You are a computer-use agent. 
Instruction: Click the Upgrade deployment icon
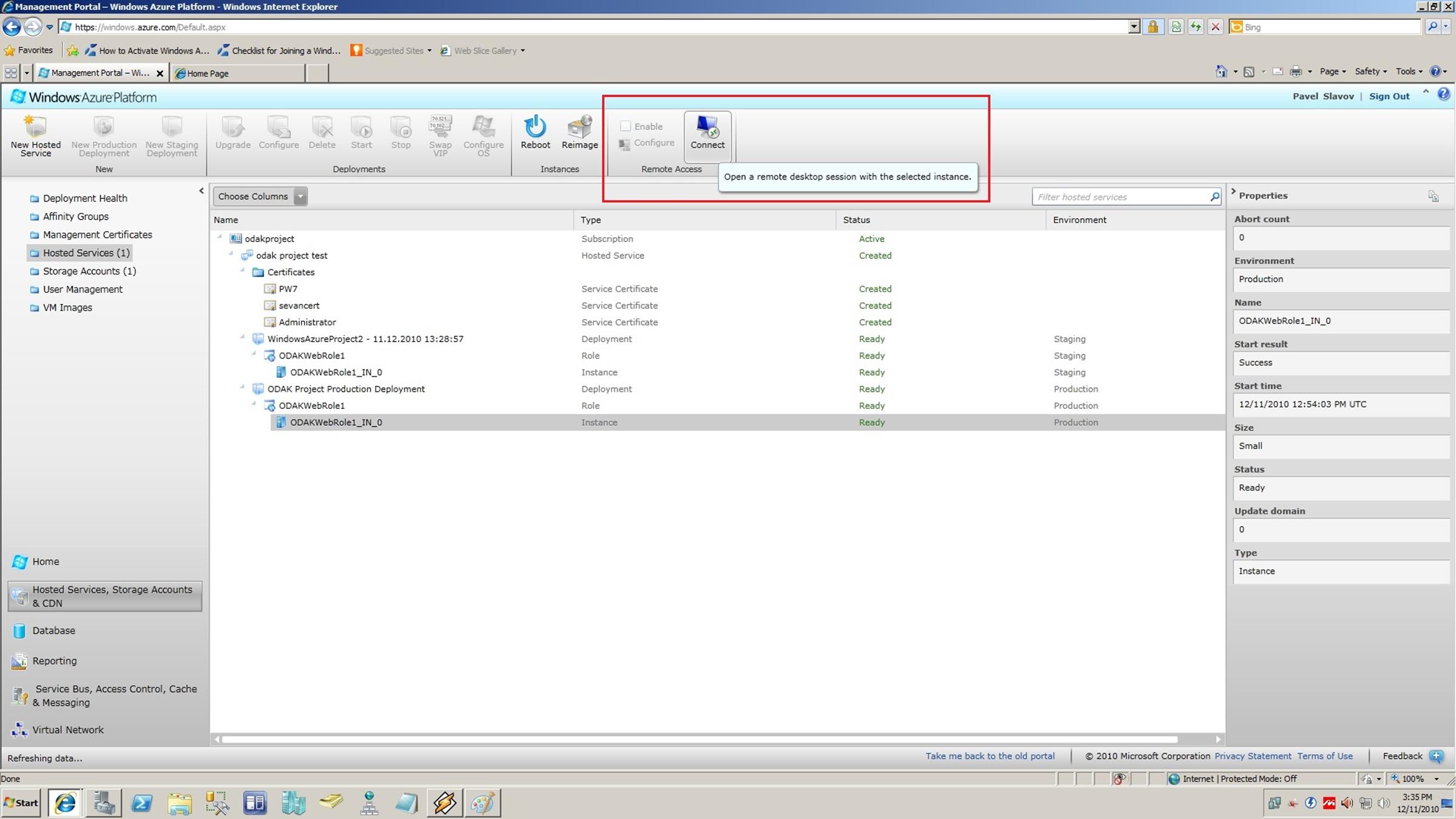tap(233, 126)
